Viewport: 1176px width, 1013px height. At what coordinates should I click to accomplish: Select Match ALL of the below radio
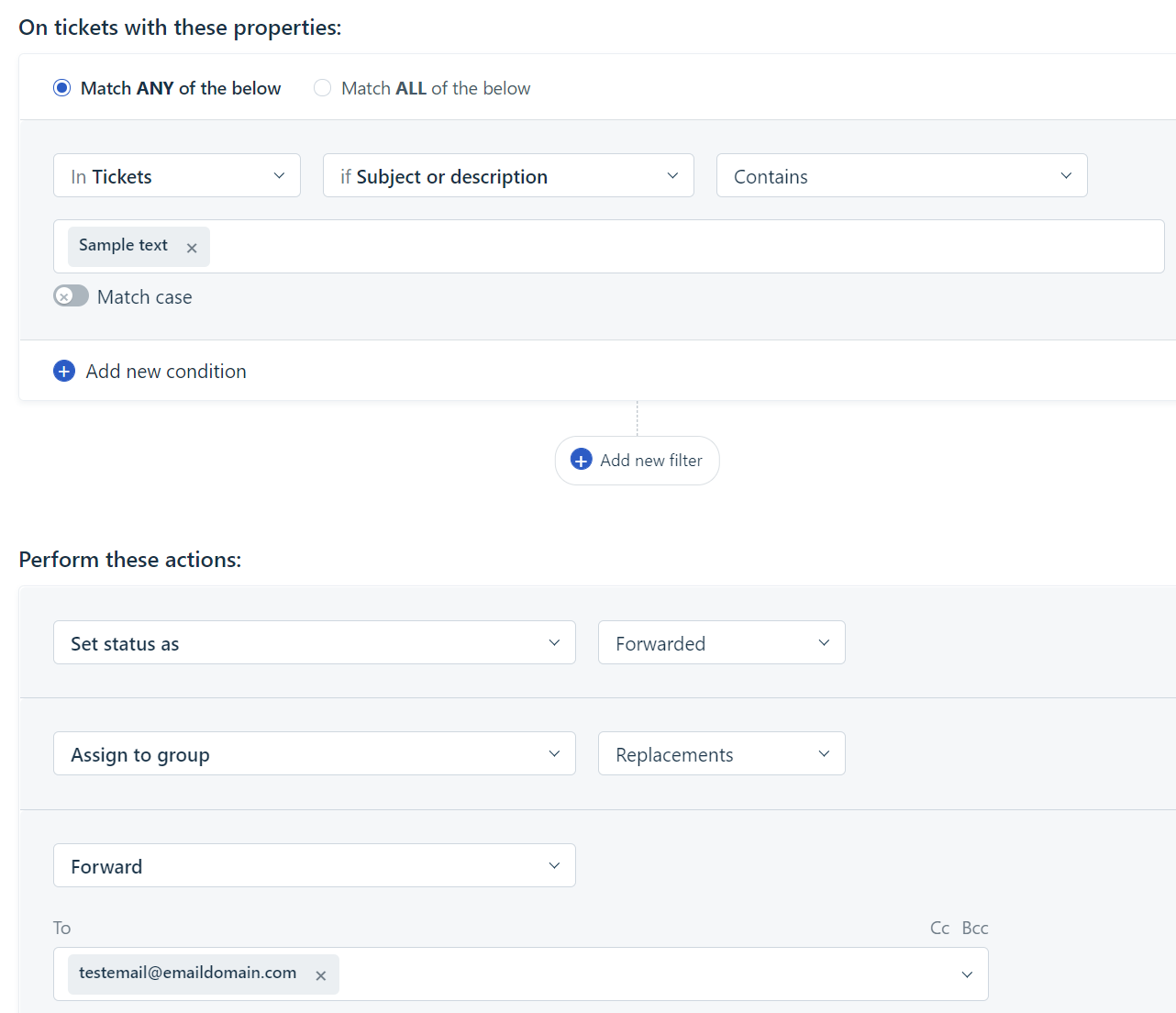click(x=322, y=88)
